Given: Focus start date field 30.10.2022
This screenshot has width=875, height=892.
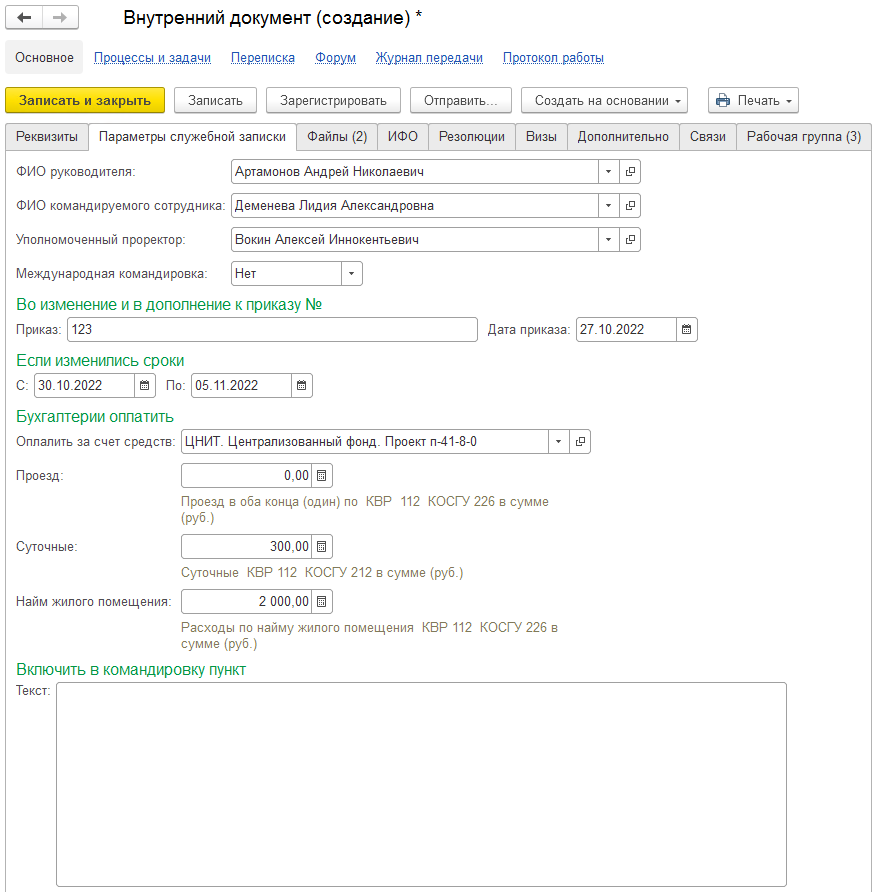Looking at the screenshot, I should (x=84, y=385).
